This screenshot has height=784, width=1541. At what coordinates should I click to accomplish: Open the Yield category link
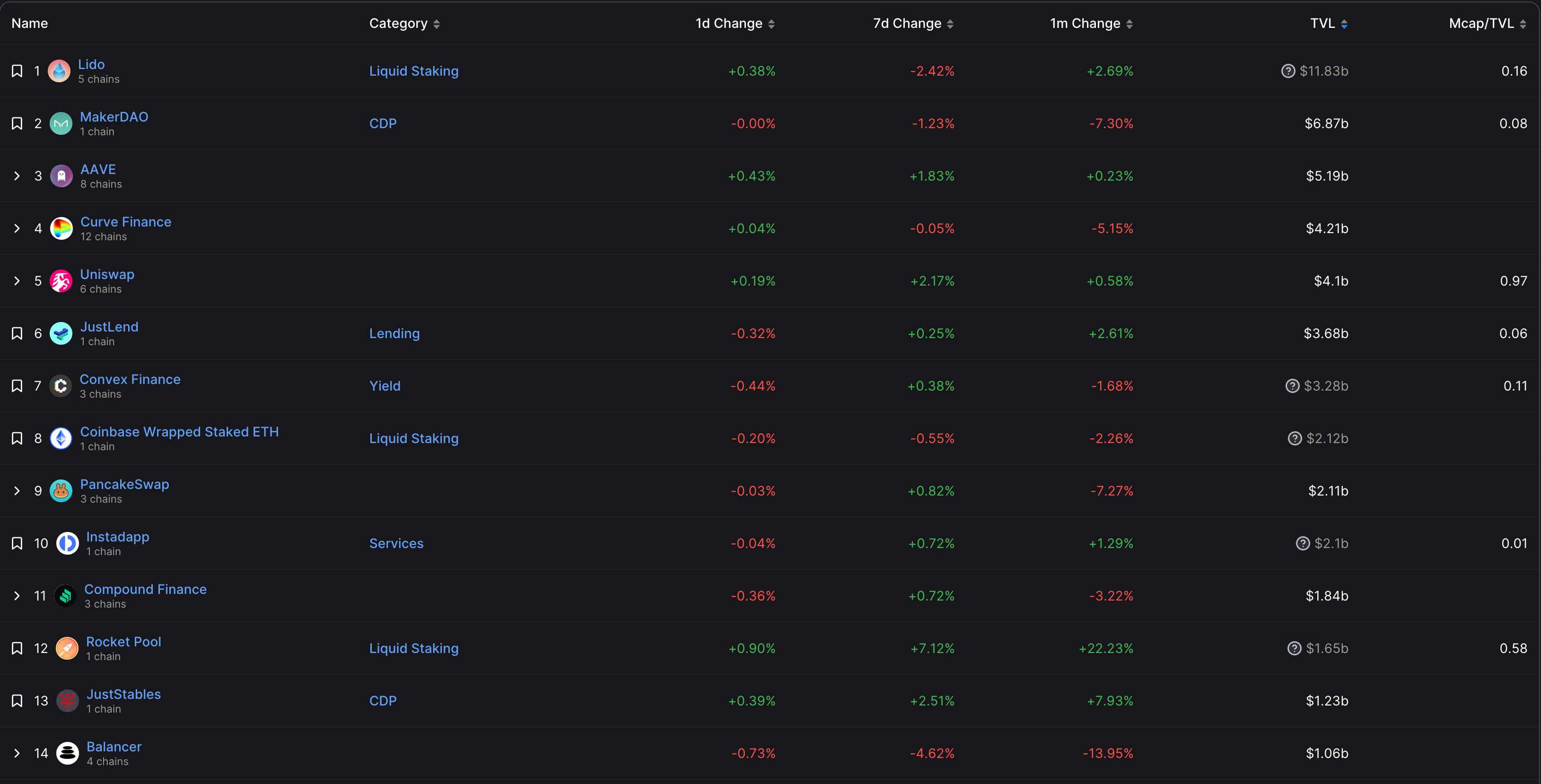(385, 386)
